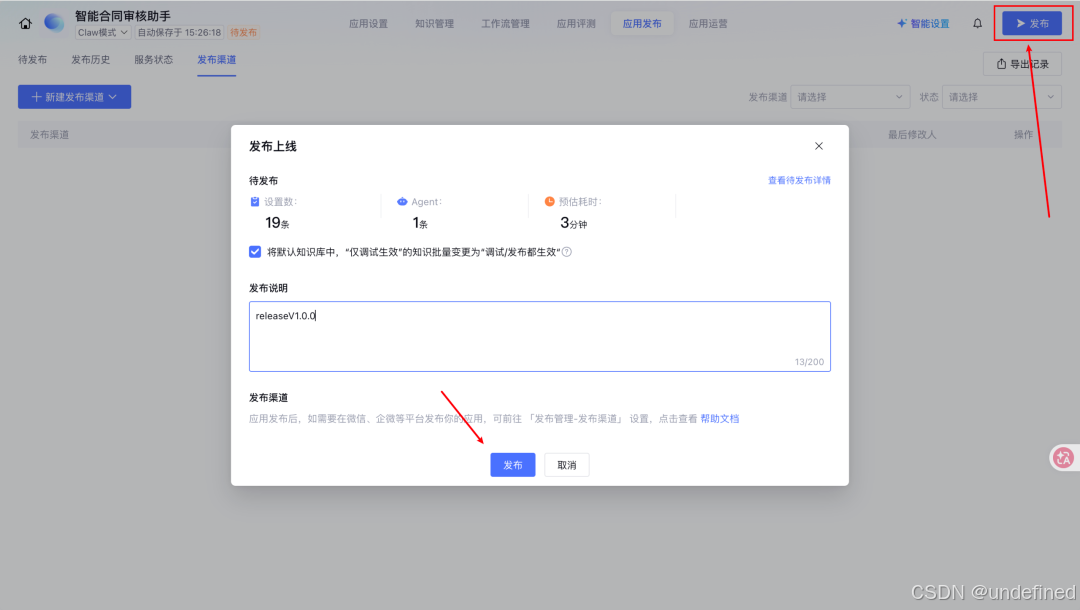Go to home via house icon
Viewport: 1080px width, 610px height.
(x=25, y=23)
